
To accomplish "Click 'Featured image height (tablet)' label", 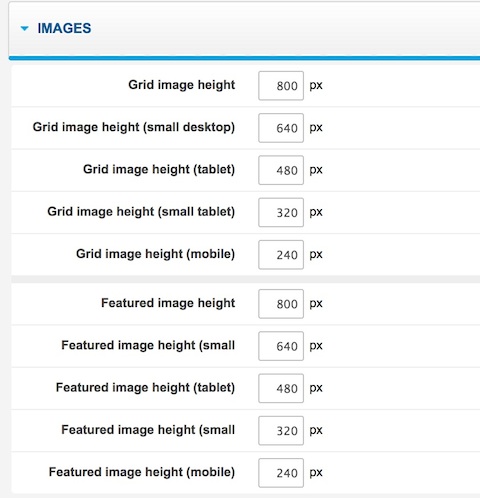I will (x=145, y=388).
